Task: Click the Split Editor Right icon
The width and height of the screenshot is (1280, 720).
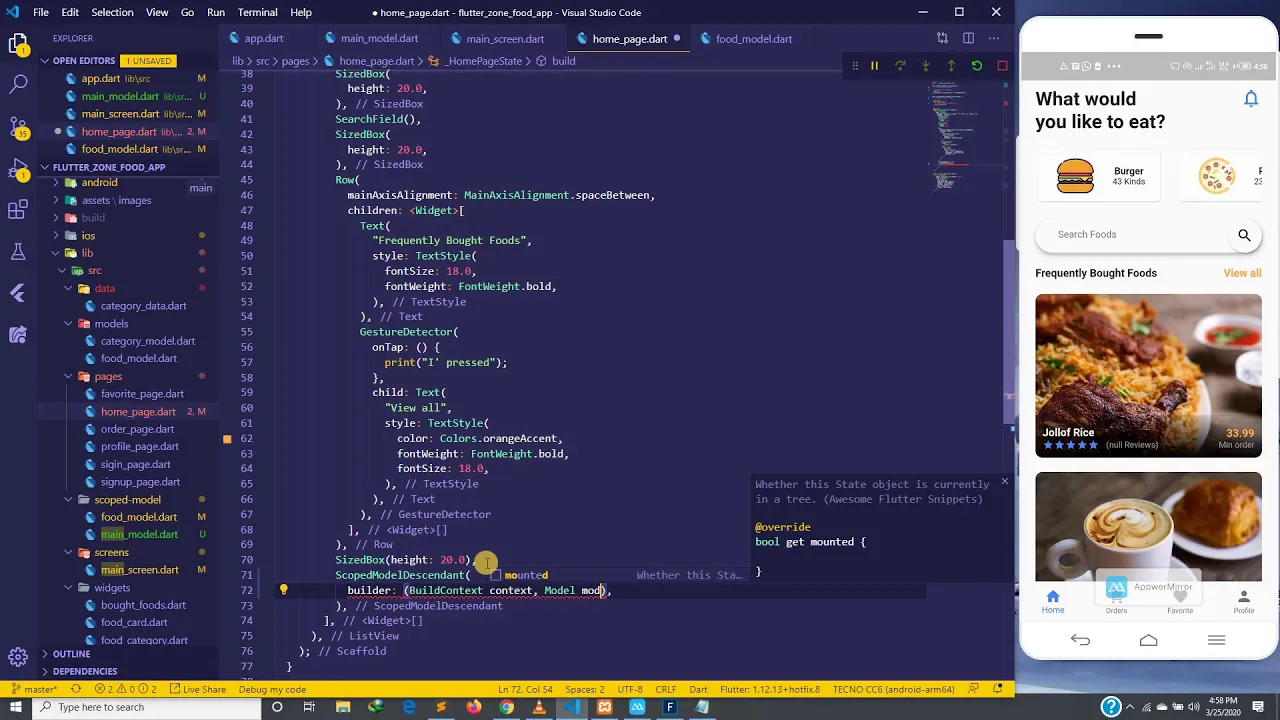Action: pos(968,38)
